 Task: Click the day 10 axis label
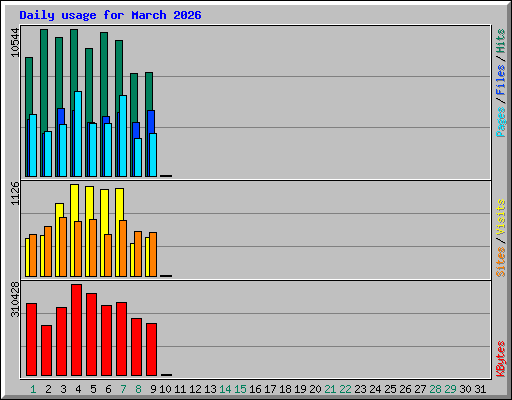165,389
